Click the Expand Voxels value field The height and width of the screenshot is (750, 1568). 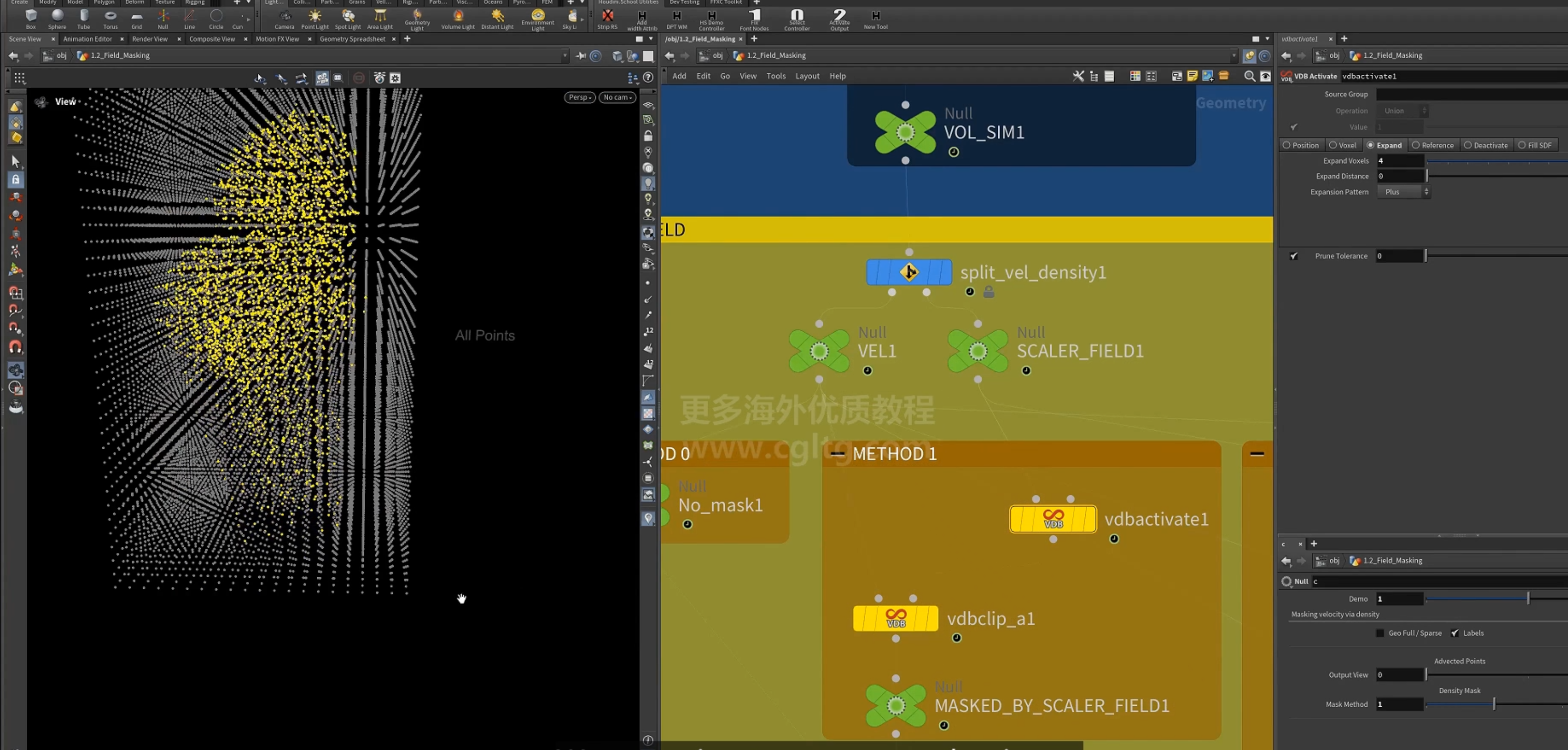tap(1400, 161)
